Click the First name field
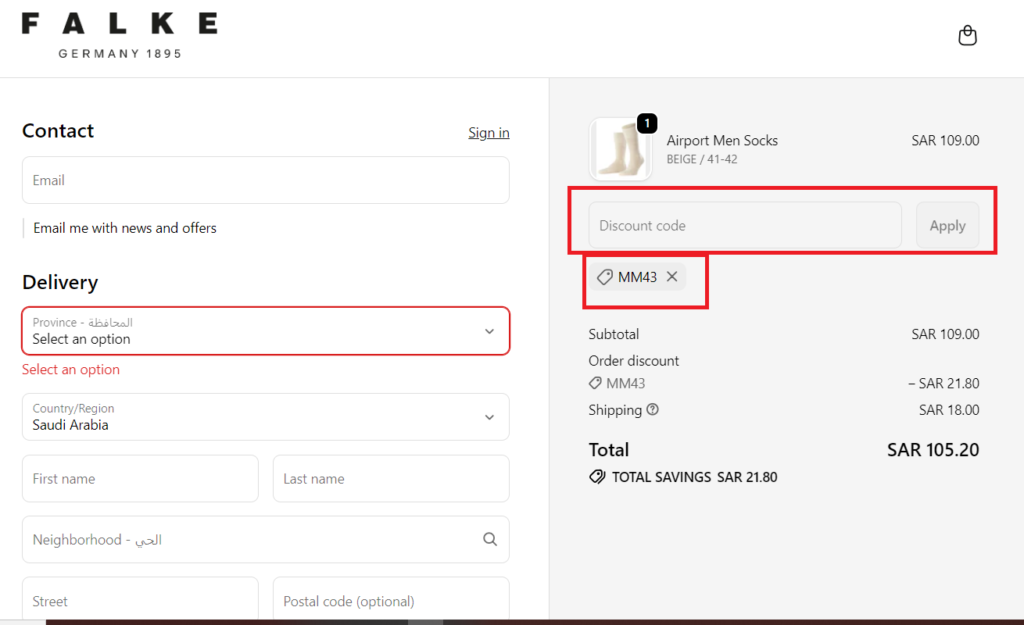 140,479
